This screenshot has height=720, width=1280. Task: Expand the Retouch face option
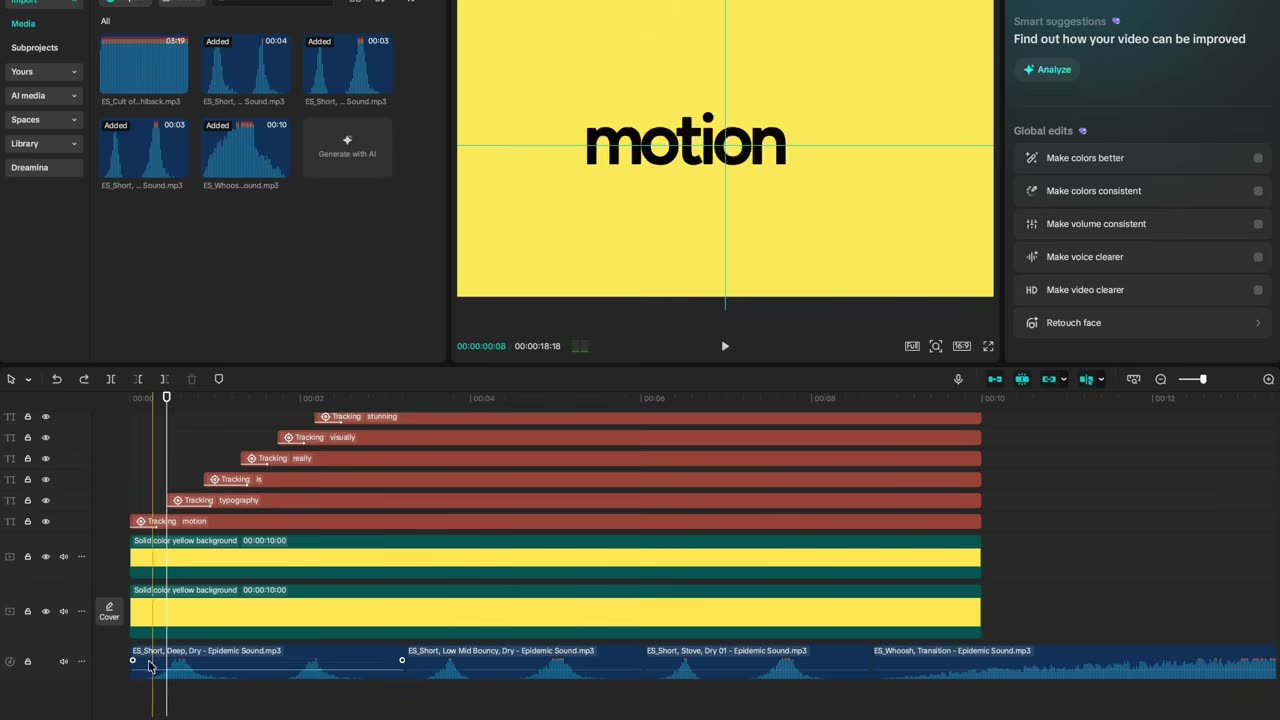point(1142,323)
